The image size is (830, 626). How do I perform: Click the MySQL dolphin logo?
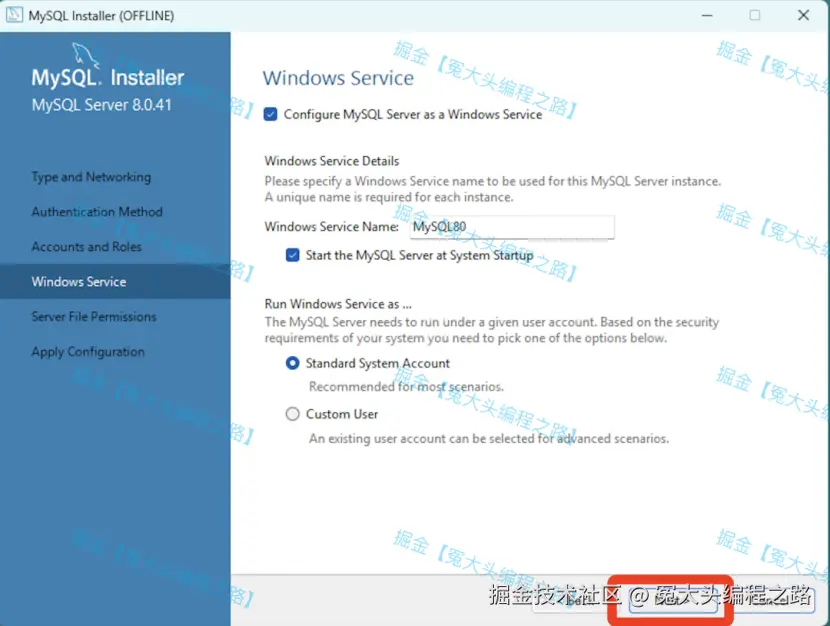pos(85,55)
